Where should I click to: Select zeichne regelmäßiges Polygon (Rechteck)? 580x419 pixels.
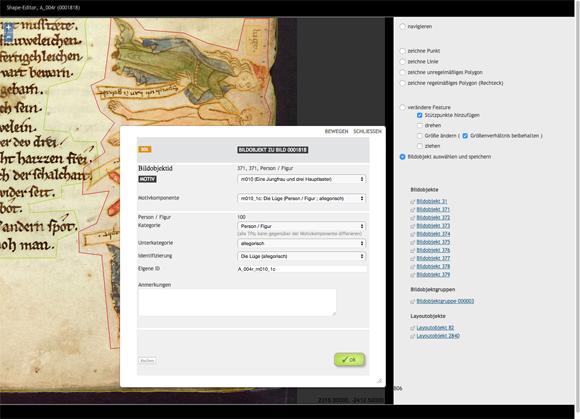[402, 83]
